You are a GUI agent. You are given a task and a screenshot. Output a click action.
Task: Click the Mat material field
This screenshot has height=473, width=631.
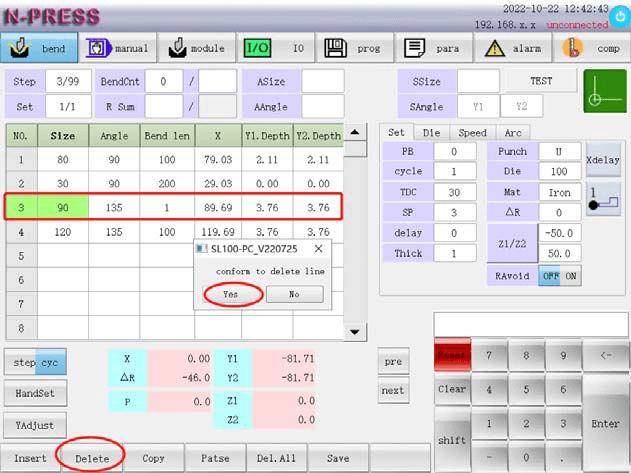[x=558, y=192]
